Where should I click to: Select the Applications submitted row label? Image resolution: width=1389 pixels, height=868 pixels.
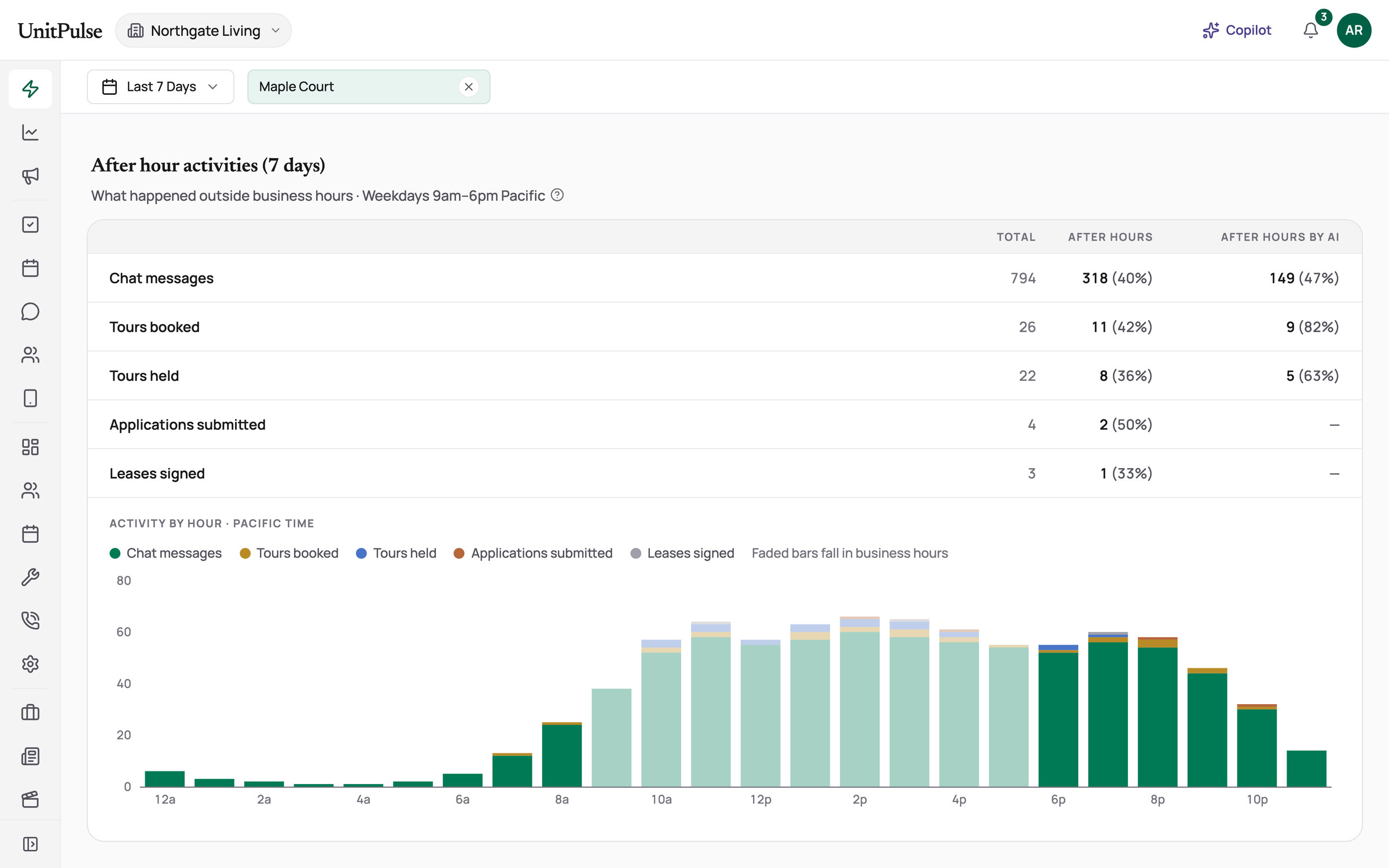(x=188, y=425)
